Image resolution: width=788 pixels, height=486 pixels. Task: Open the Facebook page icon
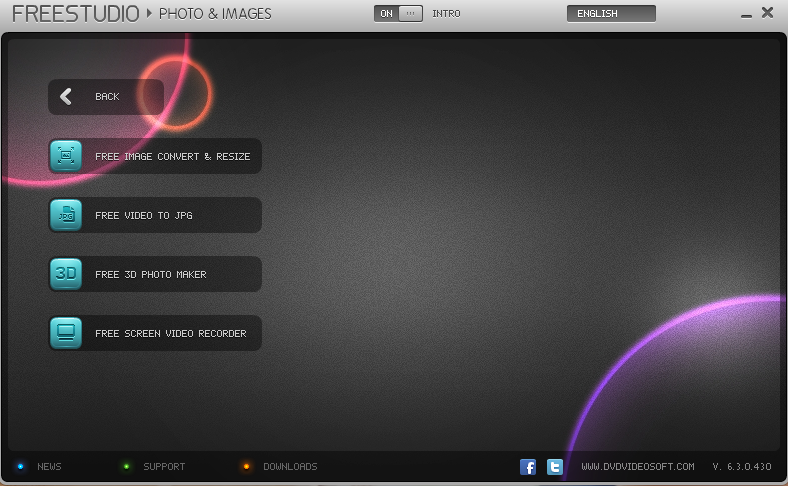pos(528,467)
